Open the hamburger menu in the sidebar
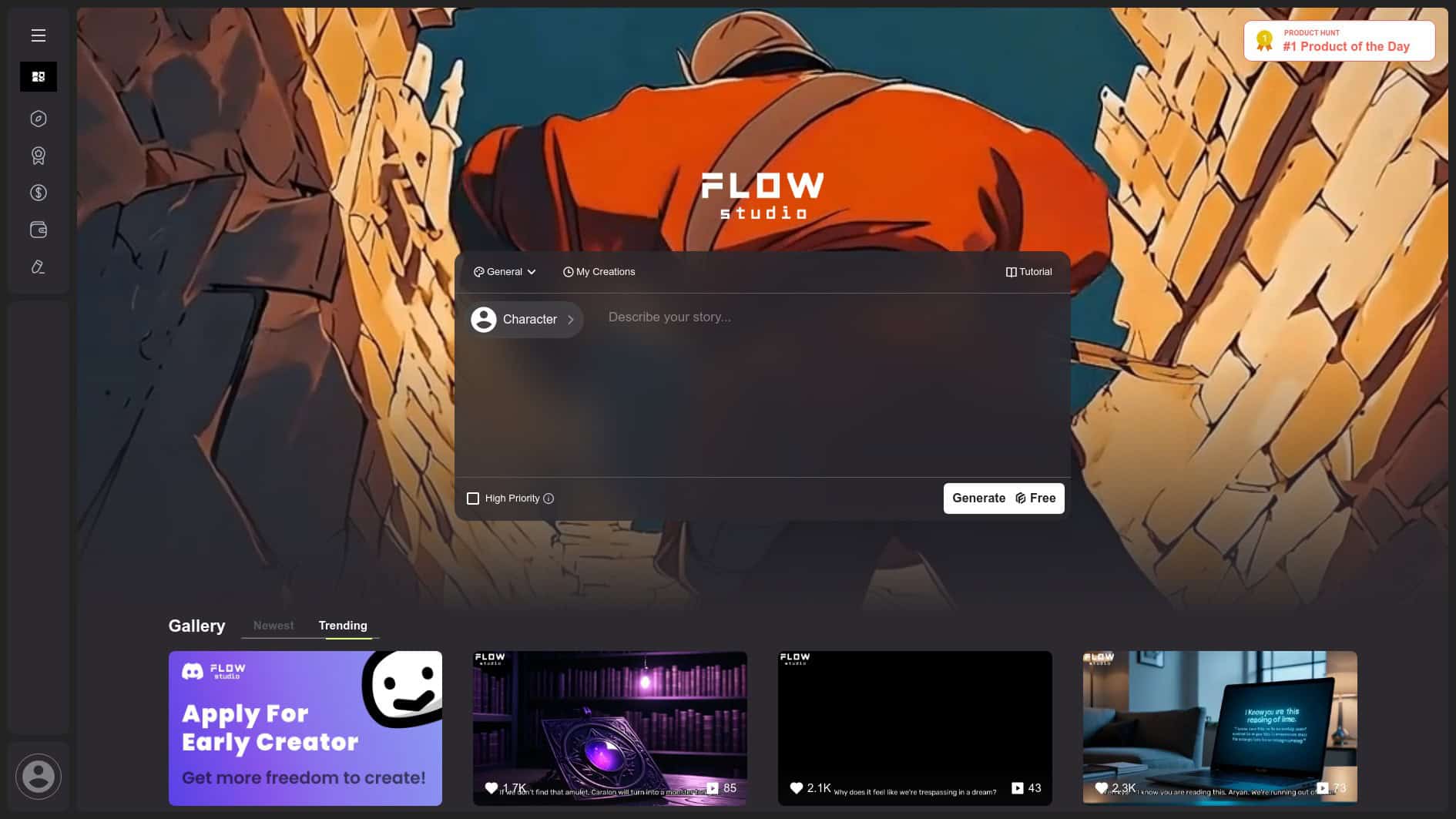This screenshot has height=819, width=1456. (37, 35)
